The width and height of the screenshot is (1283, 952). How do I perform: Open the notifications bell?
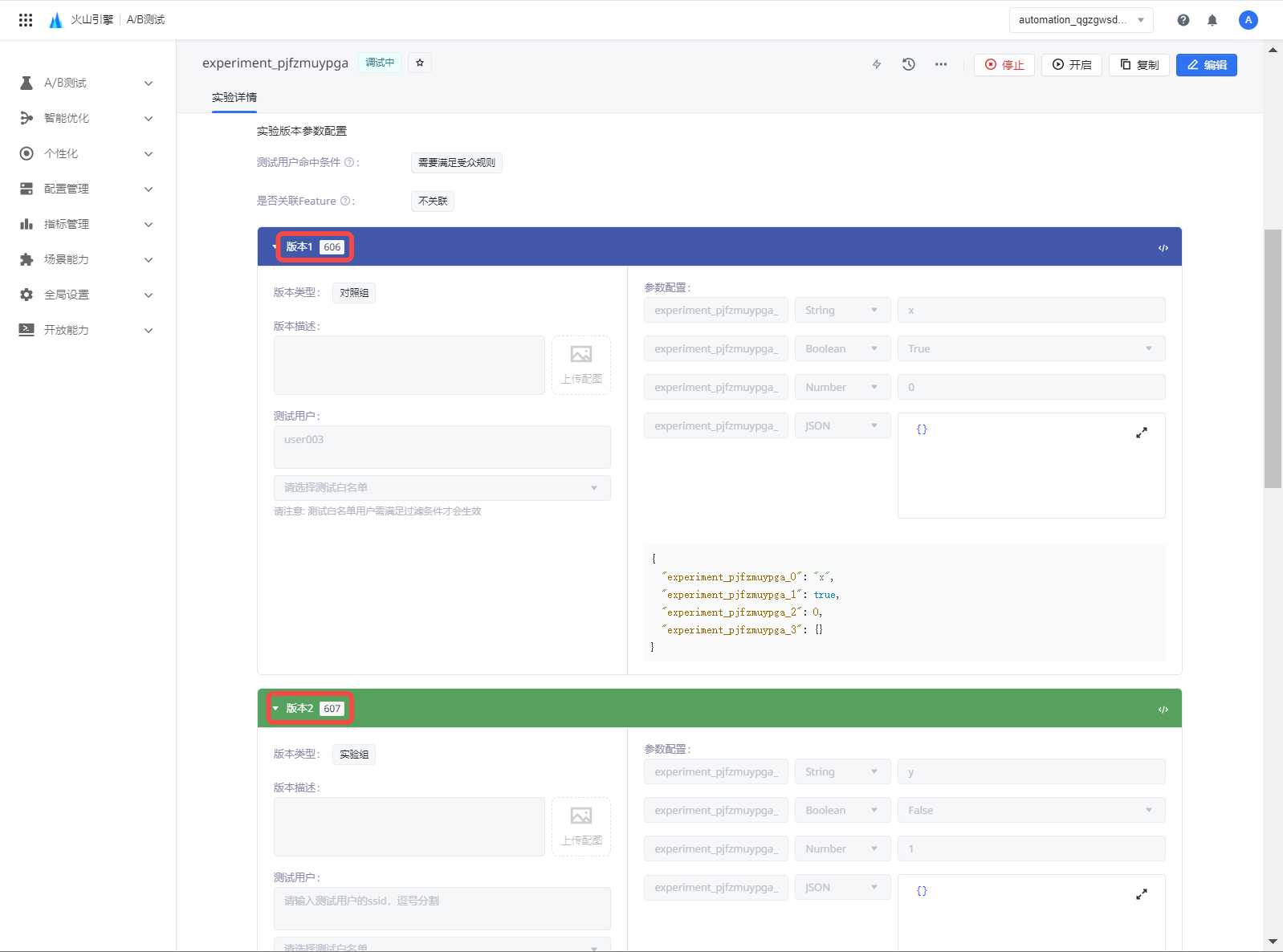pos(1212,20)
